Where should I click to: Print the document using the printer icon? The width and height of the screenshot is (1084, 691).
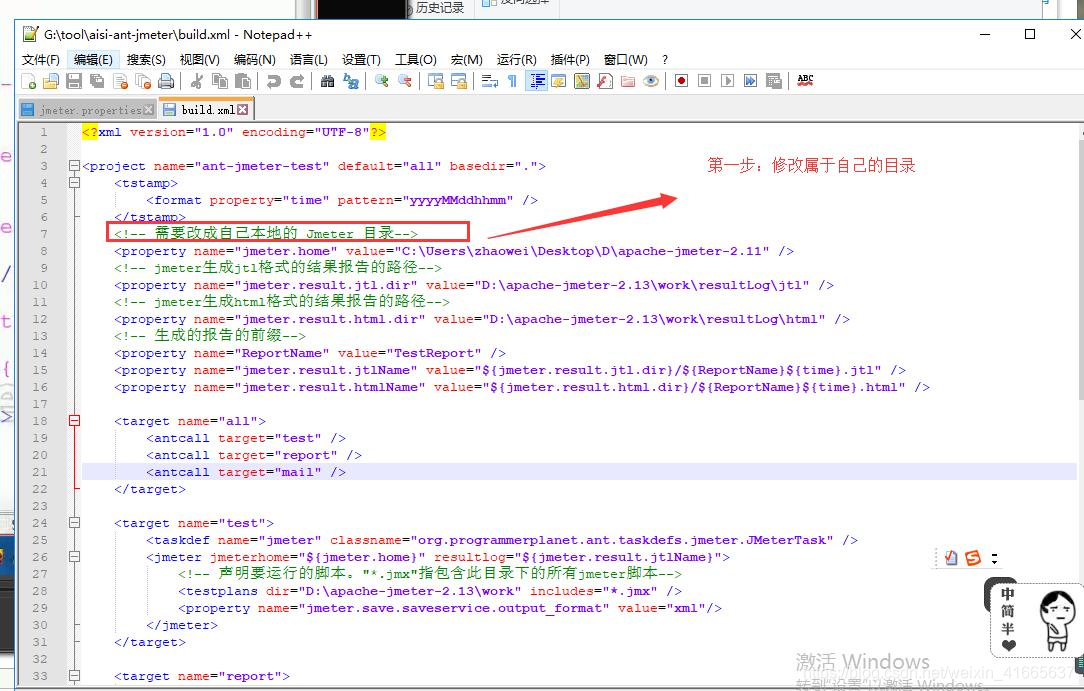pos(166,82)
